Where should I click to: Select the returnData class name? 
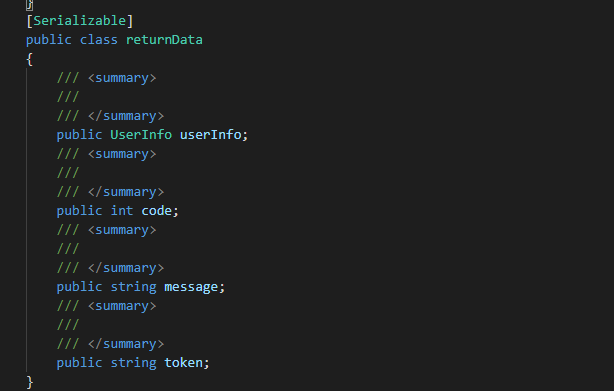(x=164, y=40)
